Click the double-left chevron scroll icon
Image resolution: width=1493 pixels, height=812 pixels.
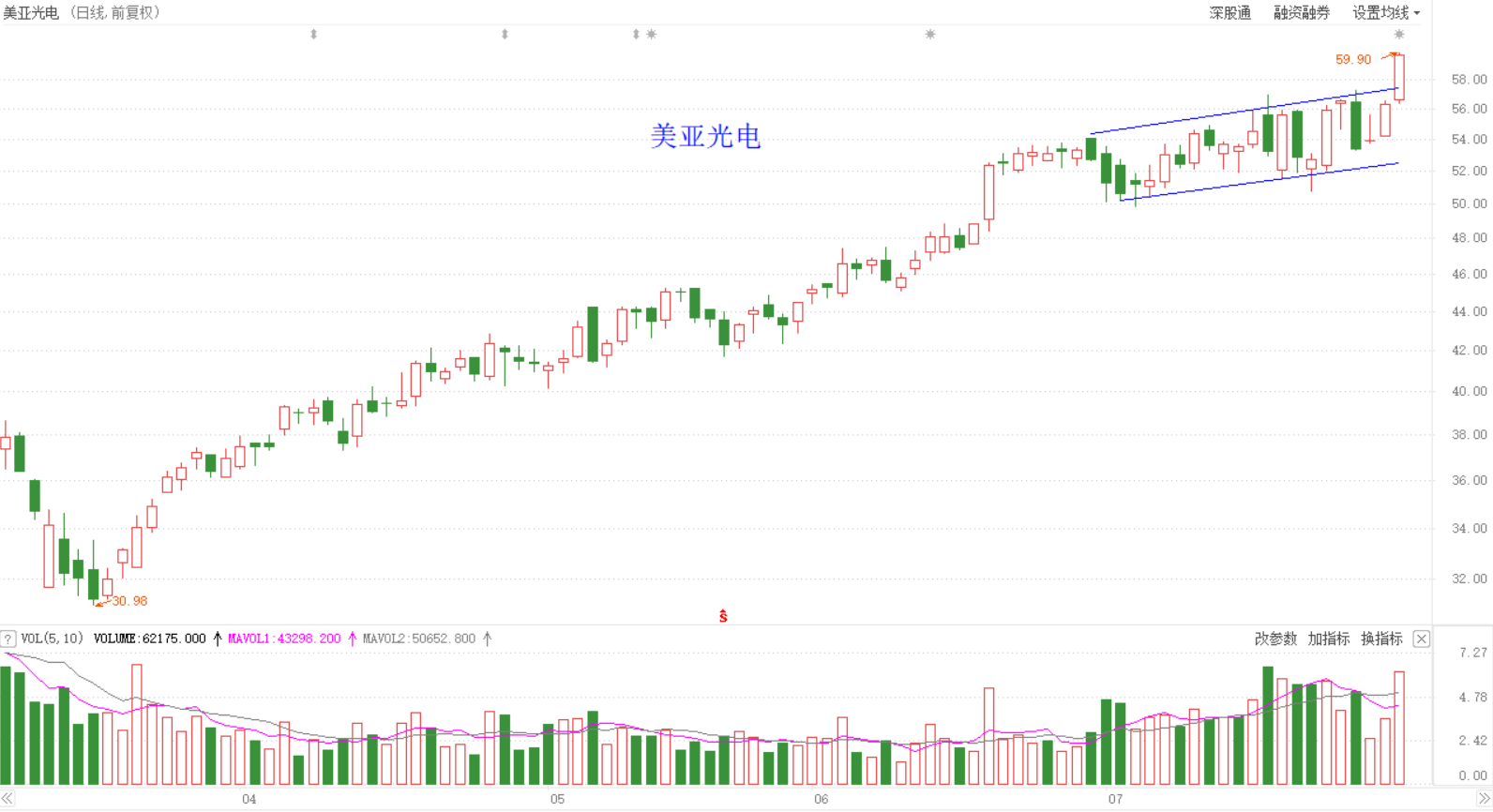[x=8, y=799]
